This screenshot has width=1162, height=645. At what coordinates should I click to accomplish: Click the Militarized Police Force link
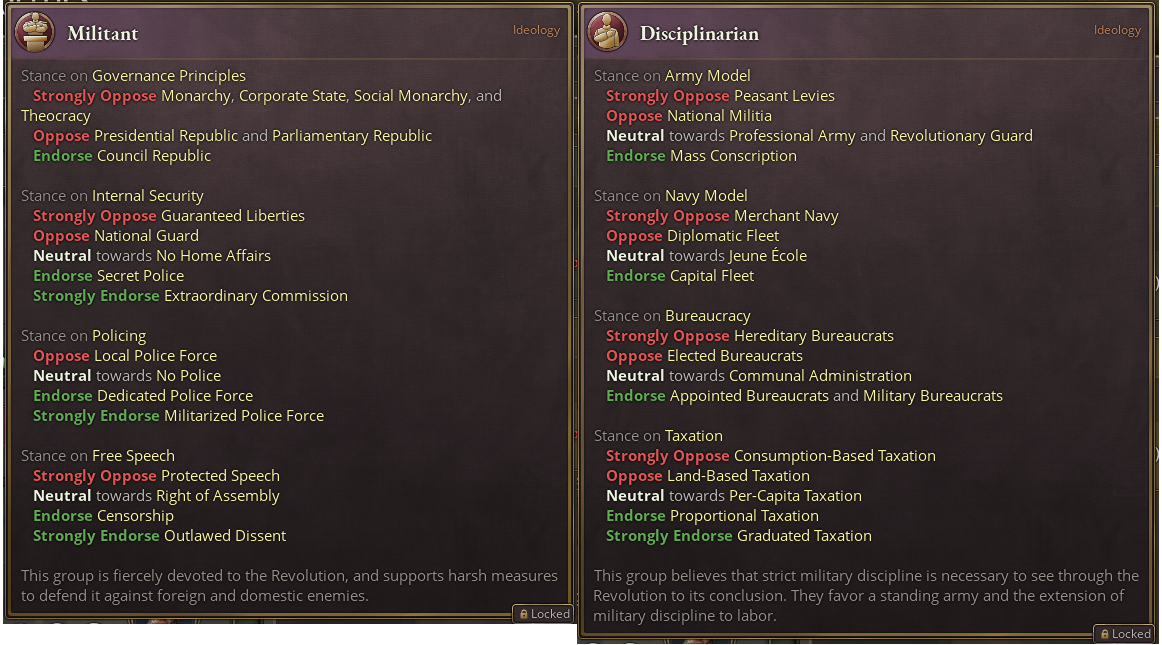[244, 416]
